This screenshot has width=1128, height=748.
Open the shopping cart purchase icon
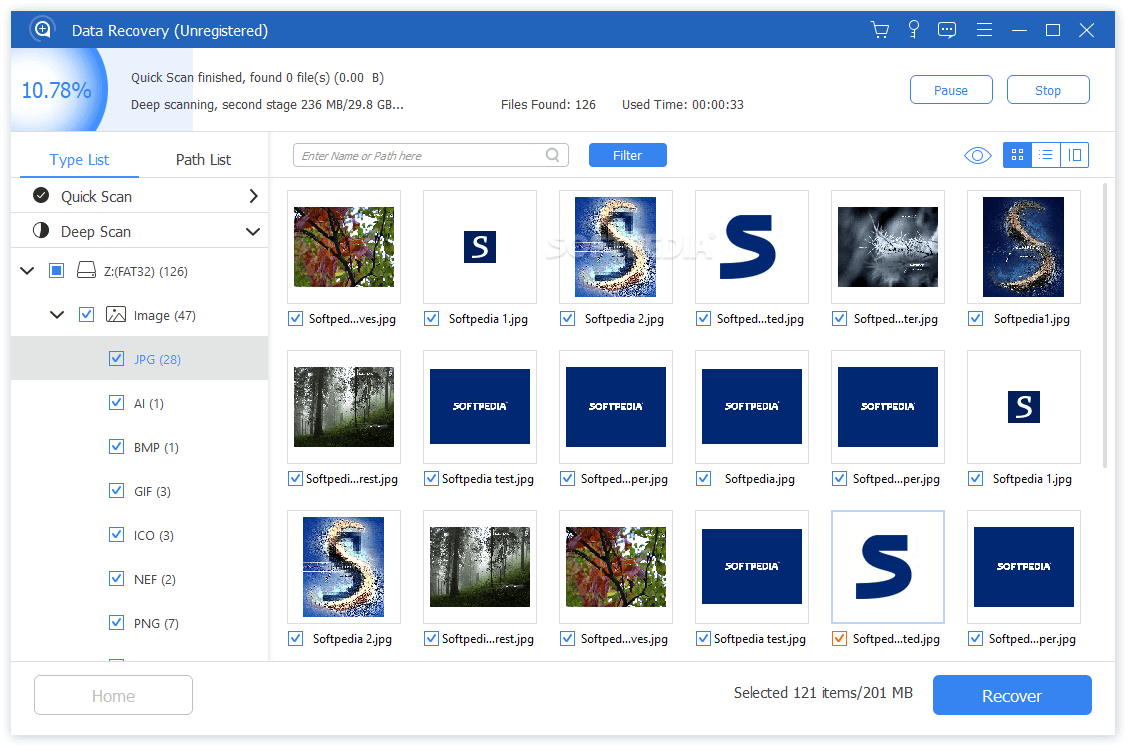tap(880, 30)
